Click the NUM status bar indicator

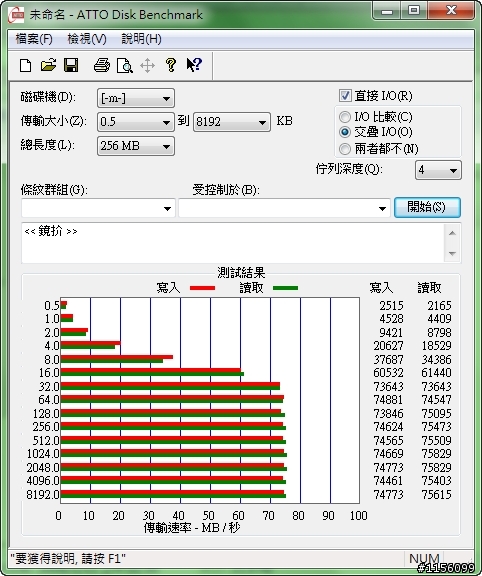coord(424,559)
